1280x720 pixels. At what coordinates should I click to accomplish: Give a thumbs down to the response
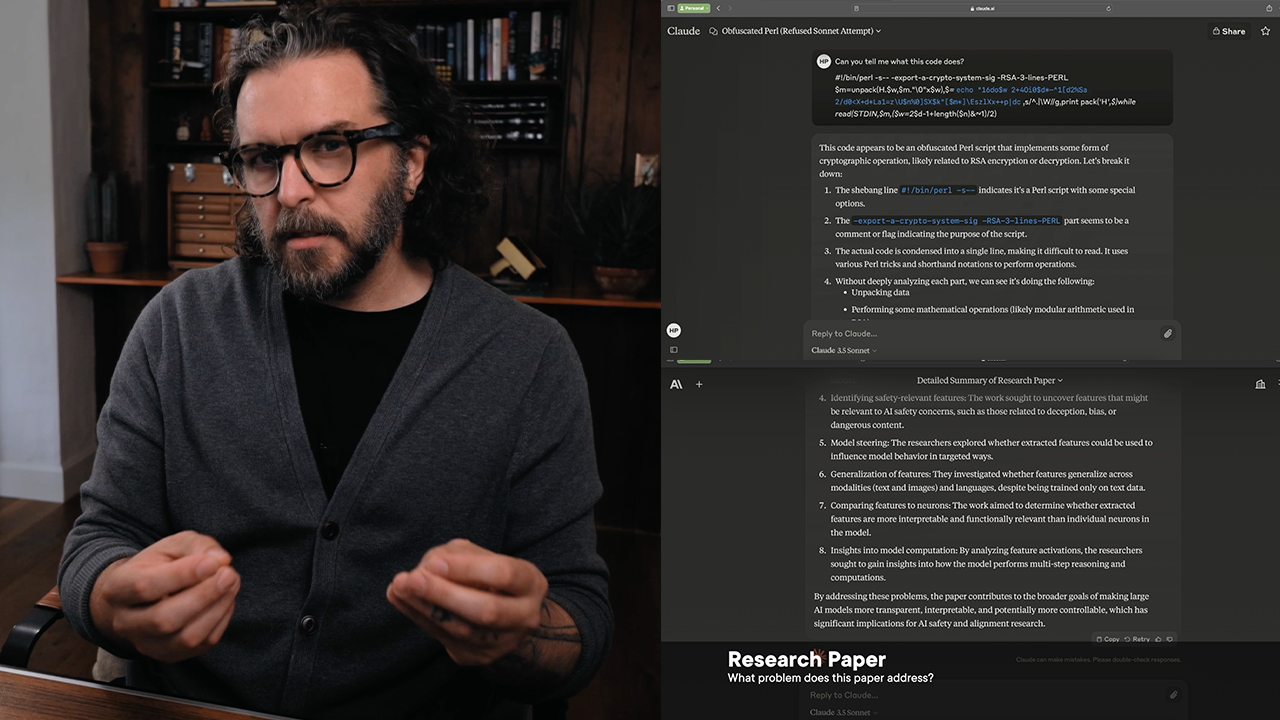1170,639
